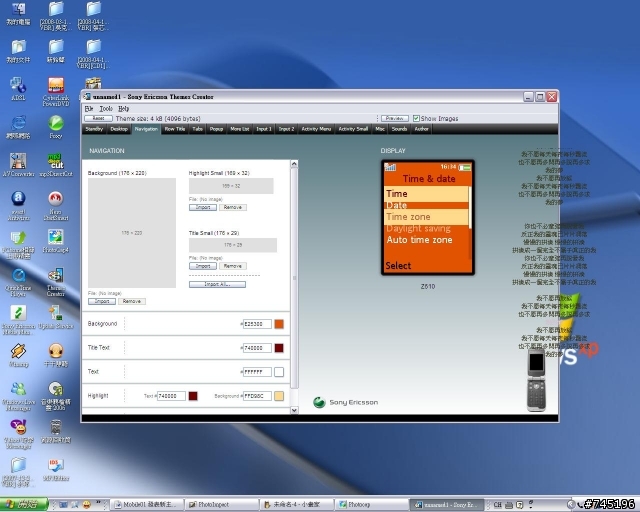Pick the Highlight Text dark red swatch
Image resolution: width=640 pixels, height=512 pixels.
point(193,396)
